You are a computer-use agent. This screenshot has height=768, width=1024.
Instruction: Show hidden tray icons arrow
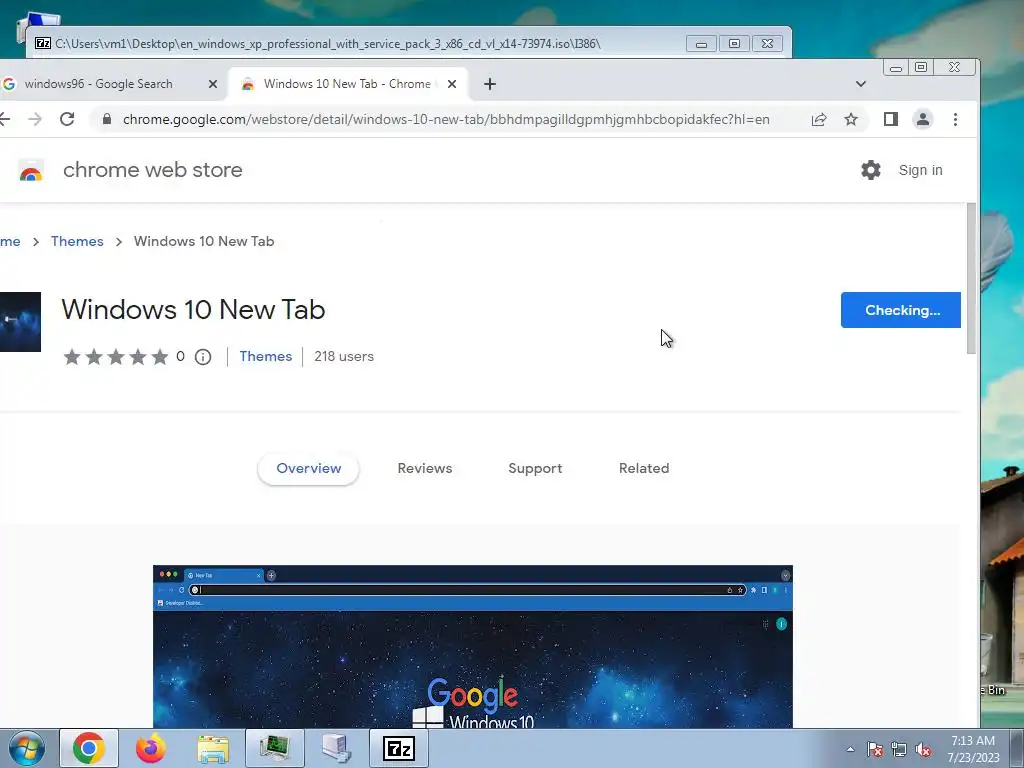(x=850, y=749)
